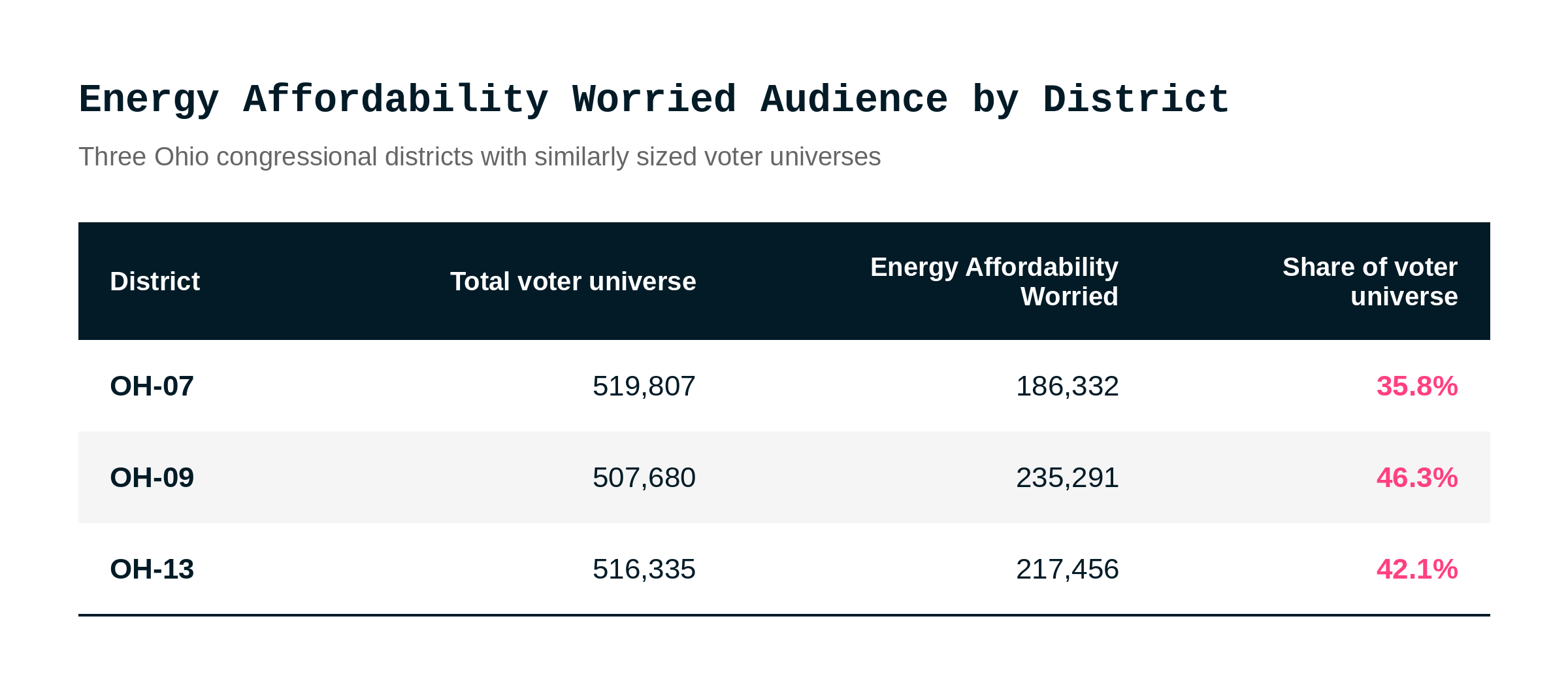Click the pink 46.3% share value

(x=1417, y=478)
